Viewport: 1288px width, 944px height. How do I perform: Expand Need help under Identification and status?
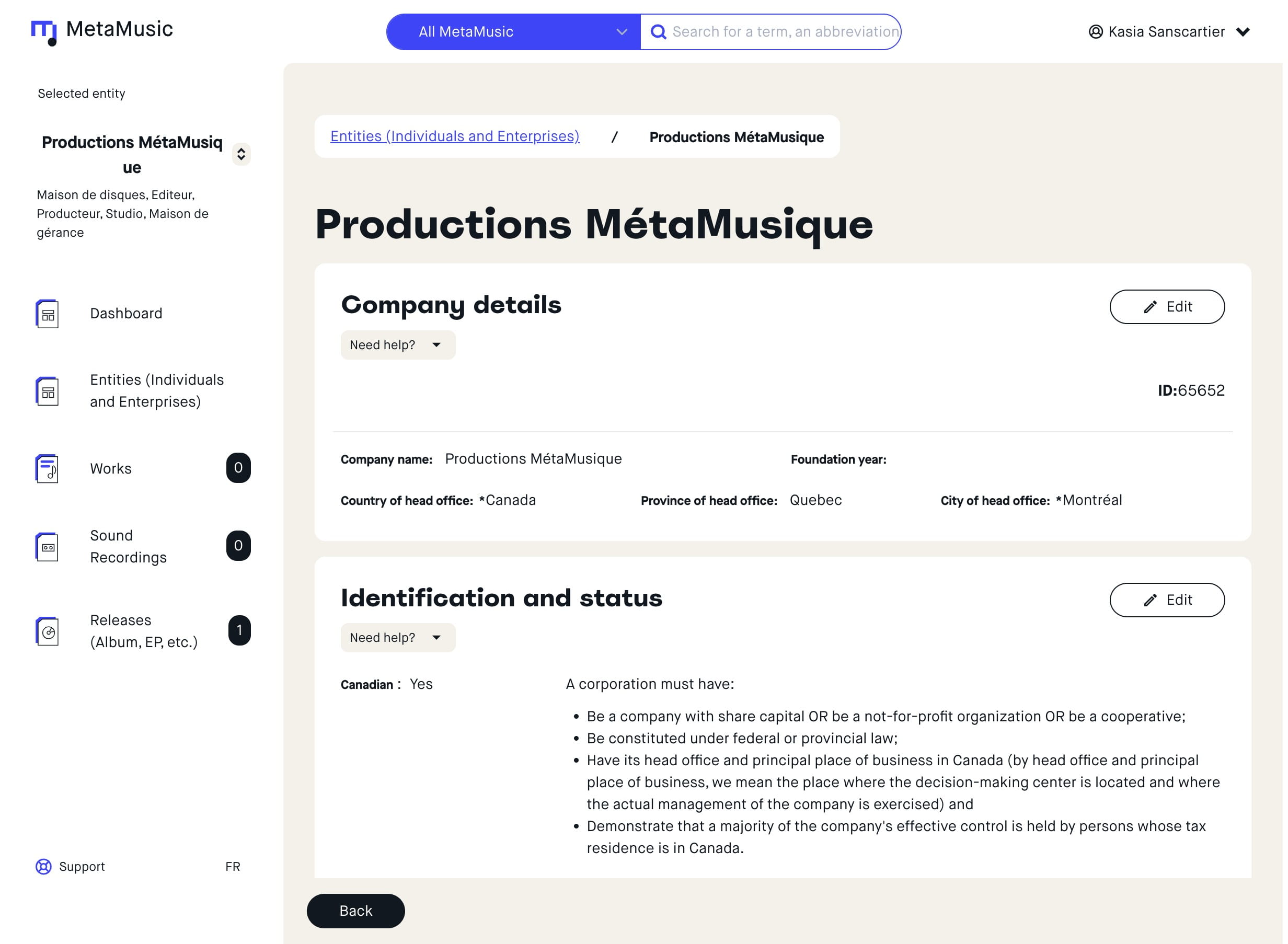click(398, 638)
